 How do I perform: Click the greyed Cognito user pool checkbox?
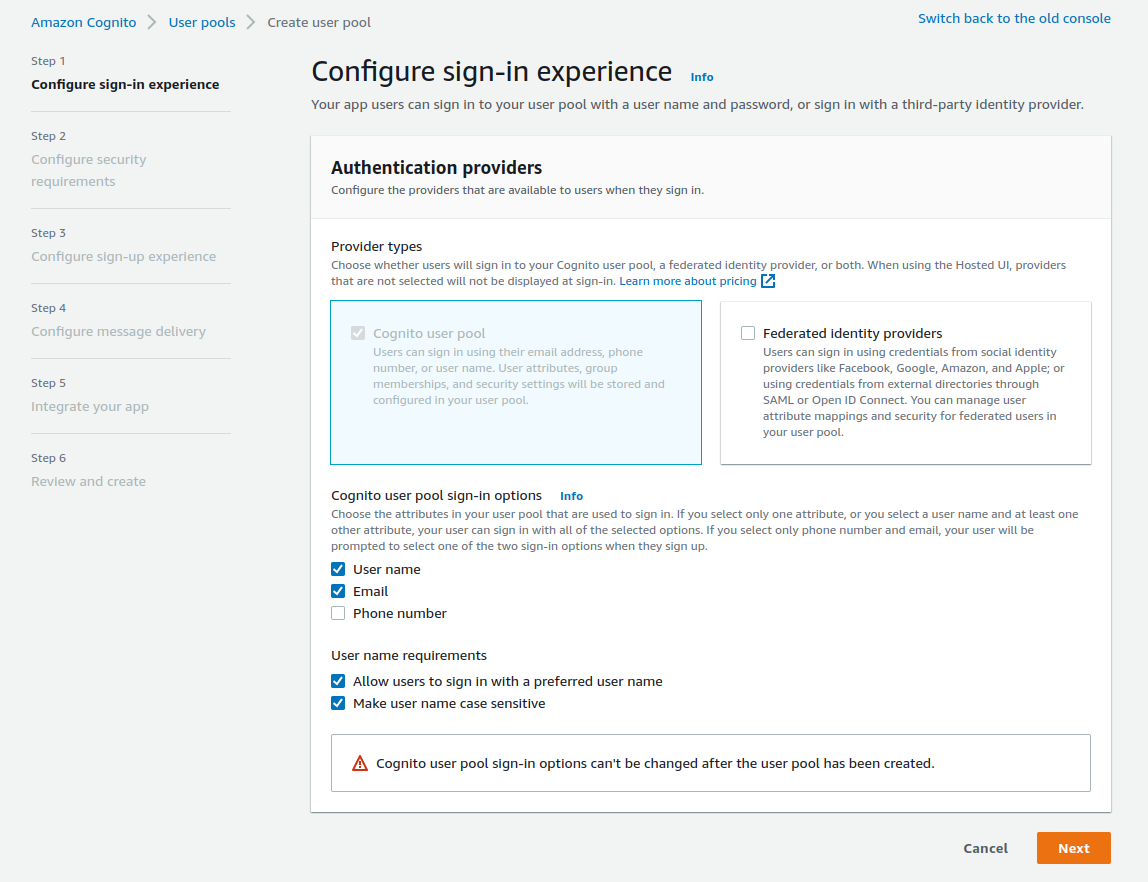click(357, 333)
